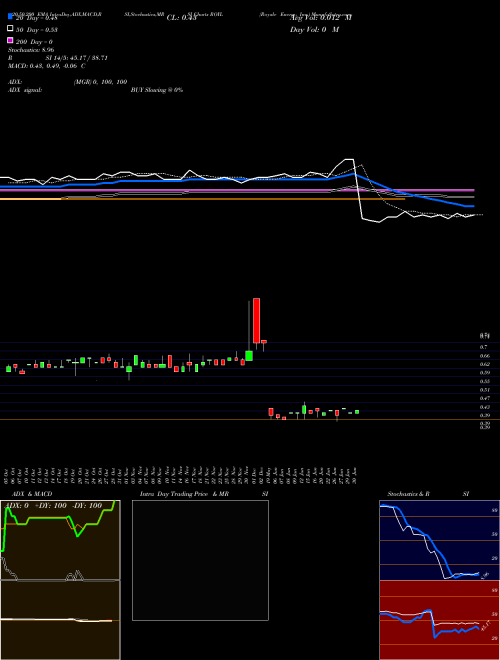The image size is (500, 660).
Task: Click the blue RSI line in the red panel
Action: (429, 623)
